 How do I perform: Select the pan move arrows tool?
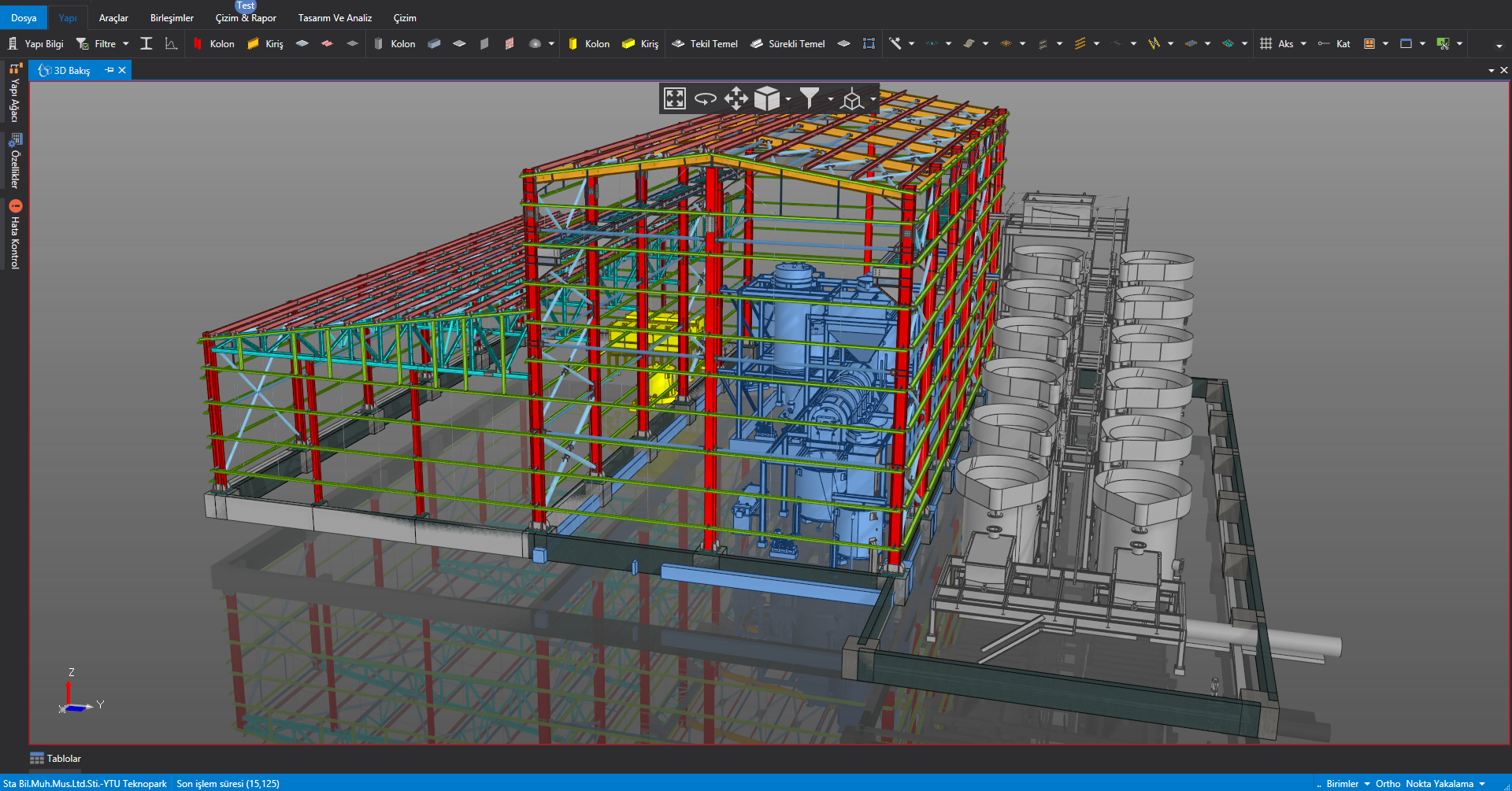click(x=736, y=98)
